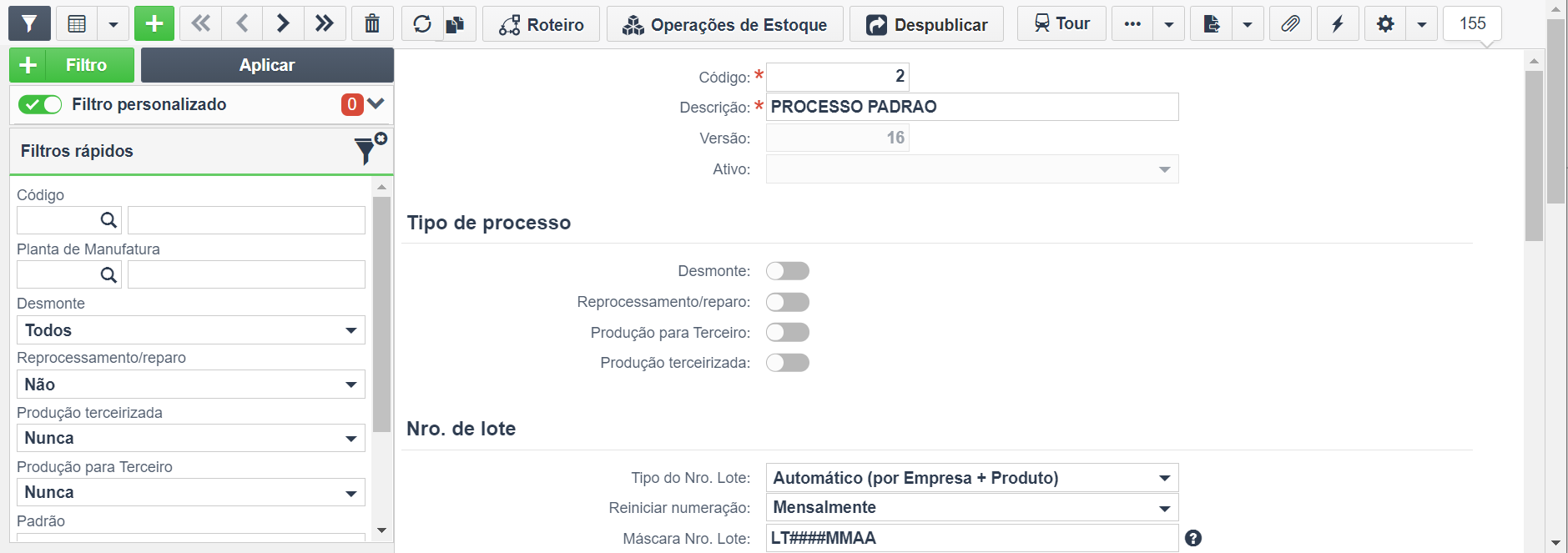Open the Tipo do Nro. Lote dropdown
Screen dimensions: 1568x553
[x=972, y=478]
